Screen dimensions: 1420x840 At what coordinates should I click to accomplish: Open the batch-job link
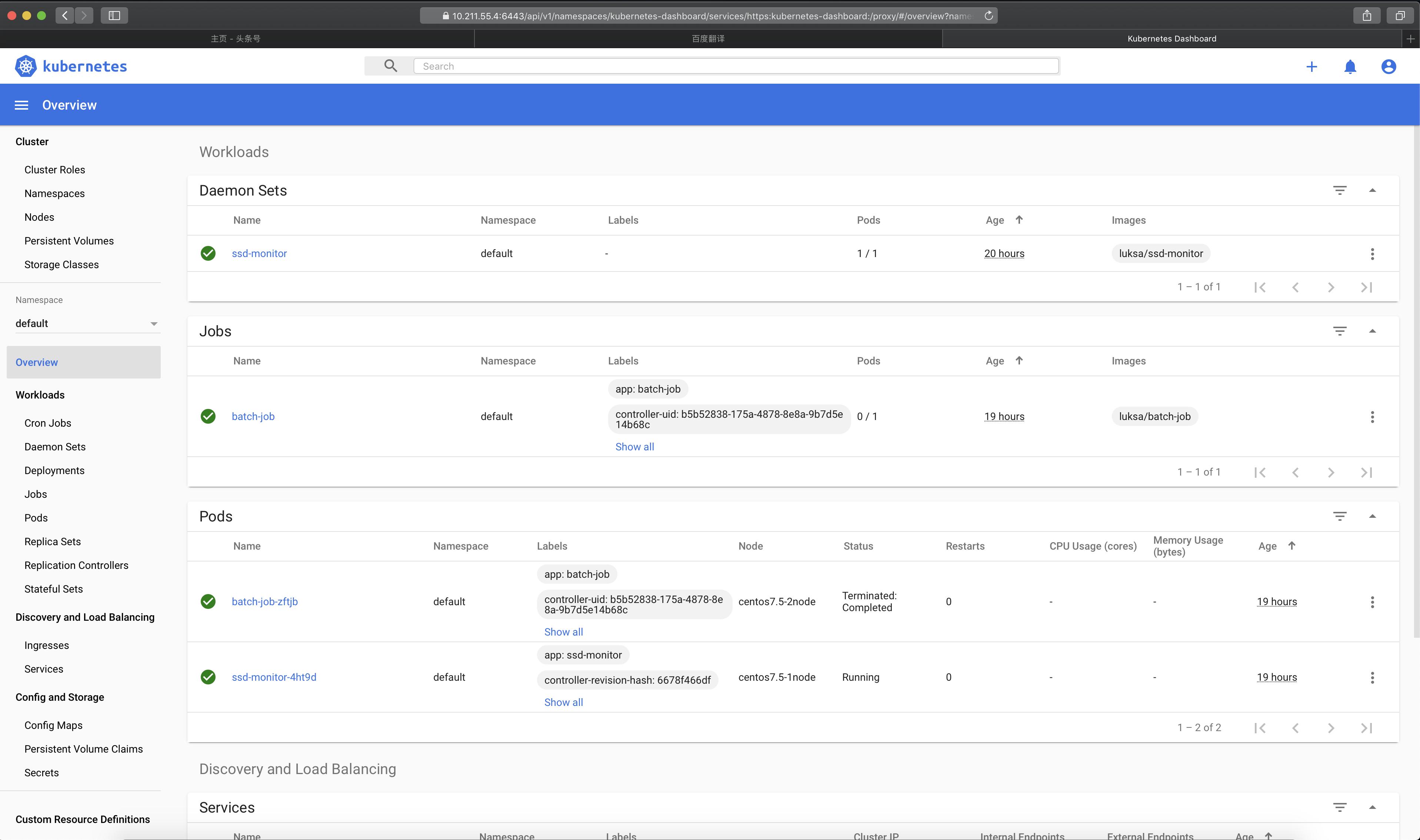click(x=253, y=417)
